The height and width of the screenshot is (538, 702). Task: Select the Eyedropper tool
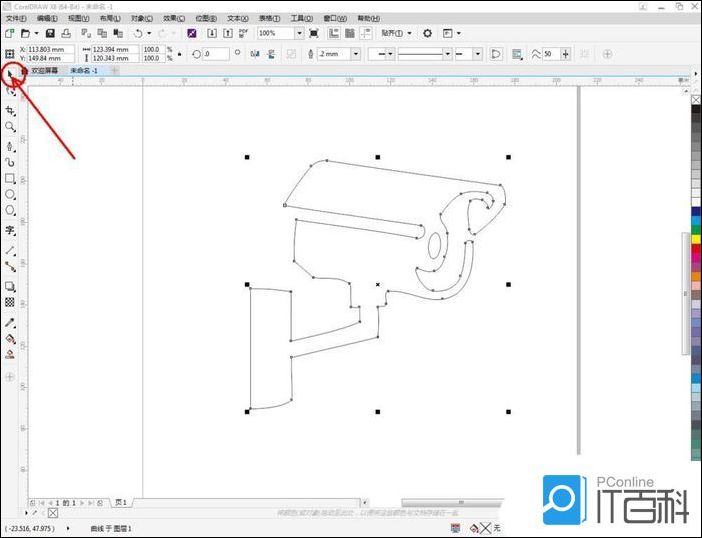click(x=10, y=323)
